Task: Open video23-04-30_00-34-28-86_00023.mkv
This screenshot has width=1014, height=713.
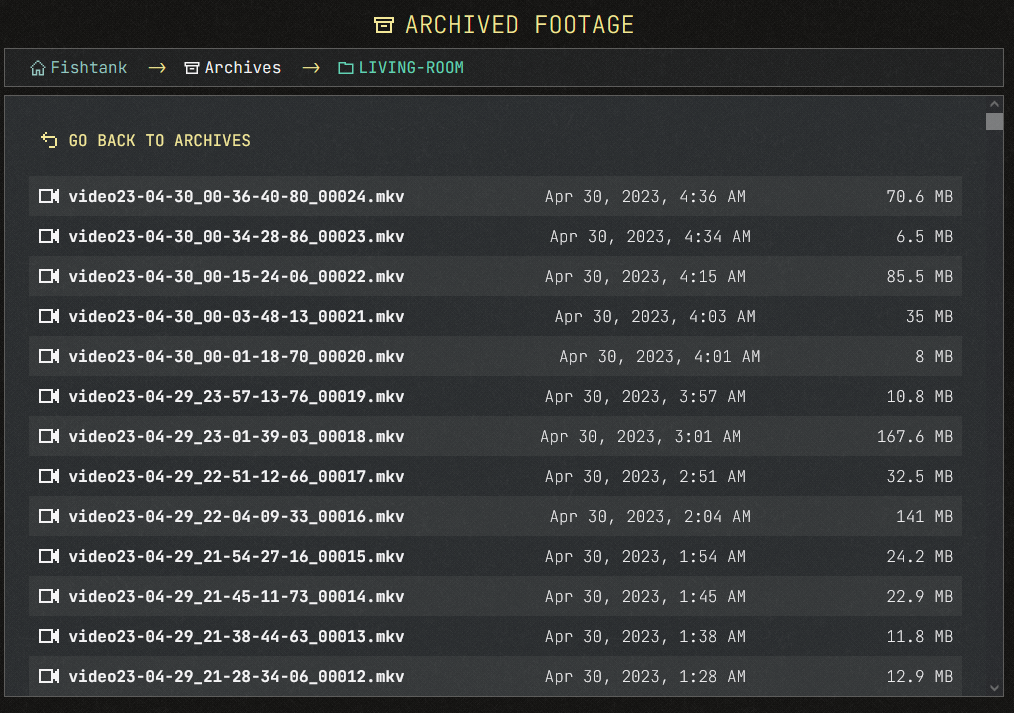Action: point(236,237)
